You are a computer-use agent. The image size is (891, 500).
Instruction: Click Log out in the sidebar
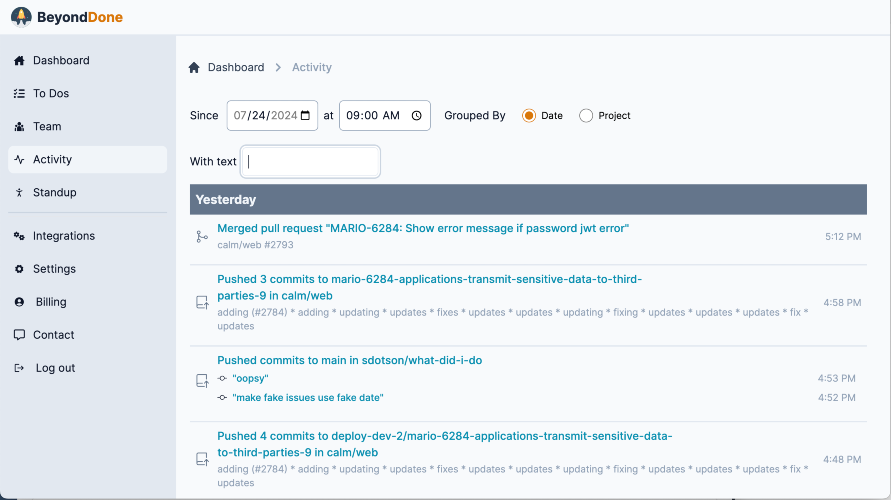(x=88, y=368)
